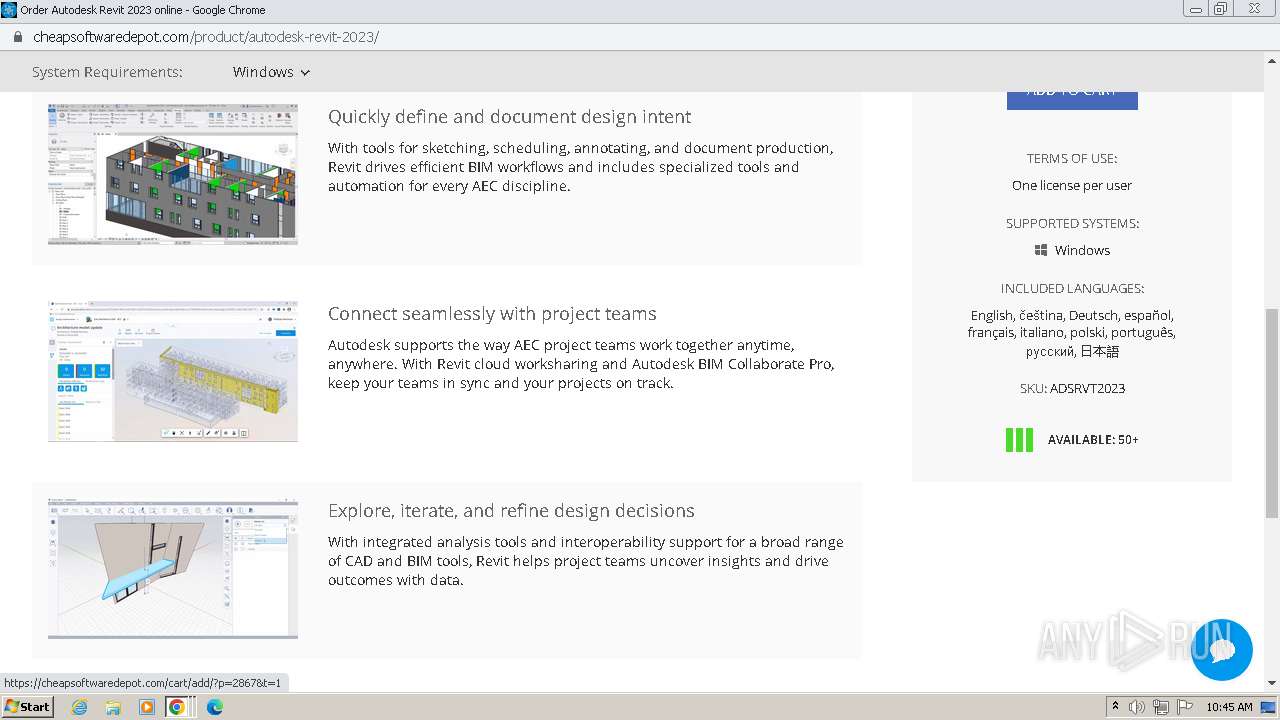This screenshot has height=720, width=1280.
Task: Click the volume speaker tray icon
Action: click(x=1137, y=707)
